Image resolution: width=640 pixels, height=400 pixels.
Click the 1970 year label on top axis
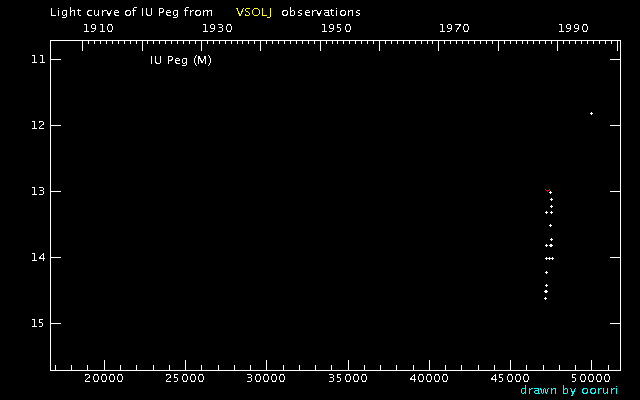point(454,28)
